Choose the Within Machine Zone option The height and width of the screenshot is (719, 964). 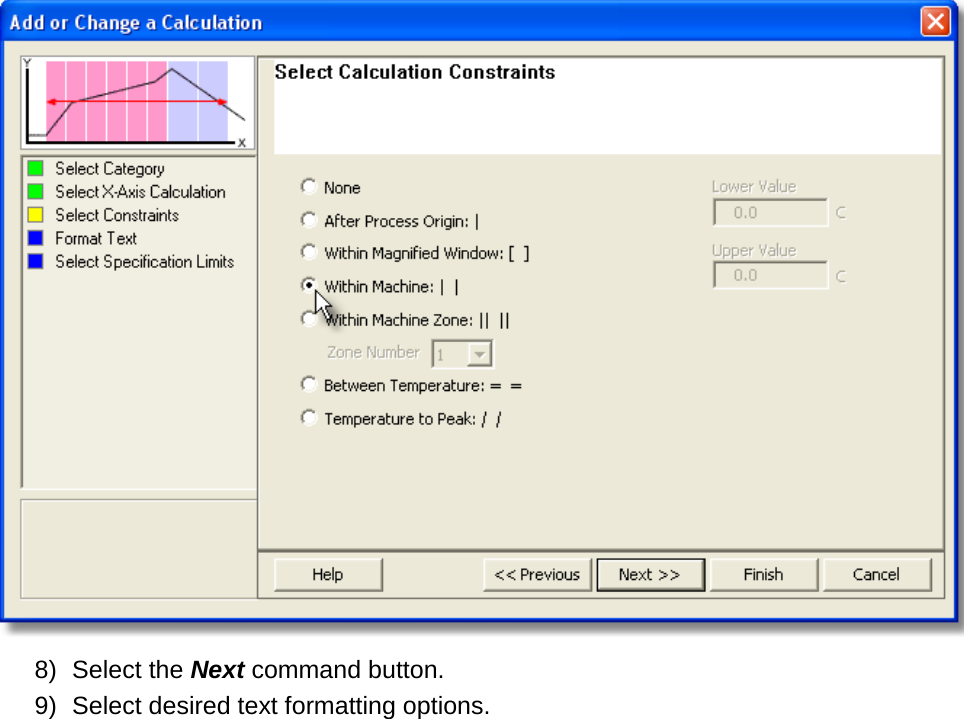pos(309,319)
